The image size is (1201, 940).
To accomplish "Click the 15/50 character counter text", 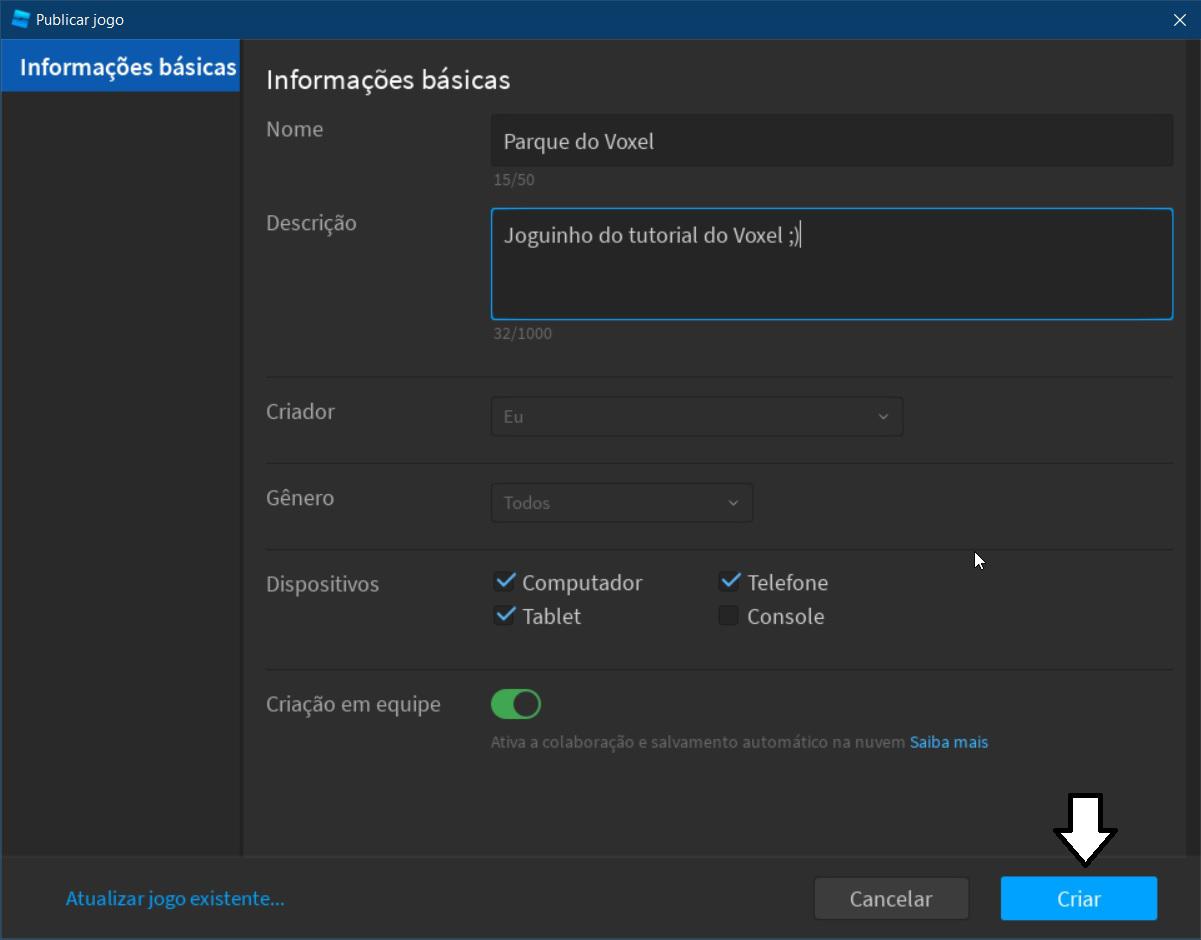I will [514, 180].
